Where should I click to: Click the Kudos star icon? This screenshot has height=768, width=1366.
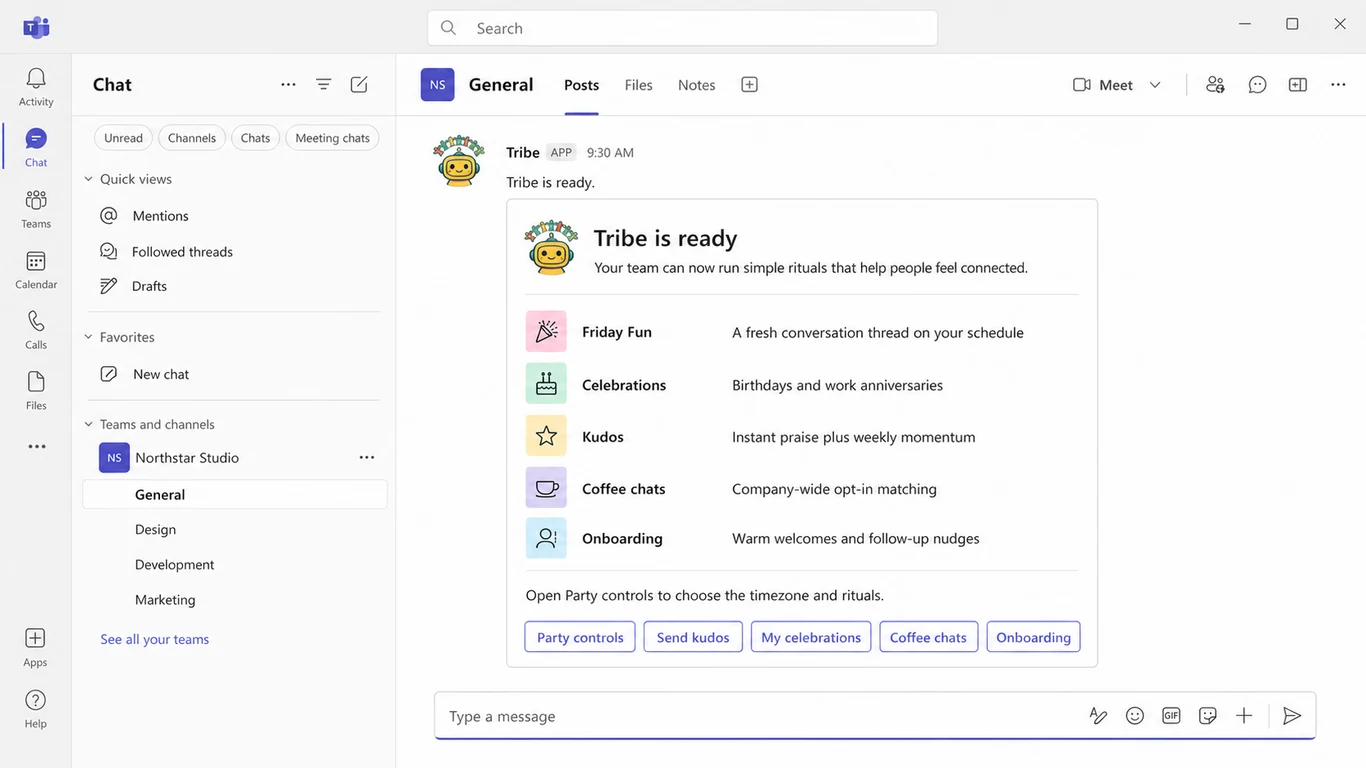pos(546,436)
